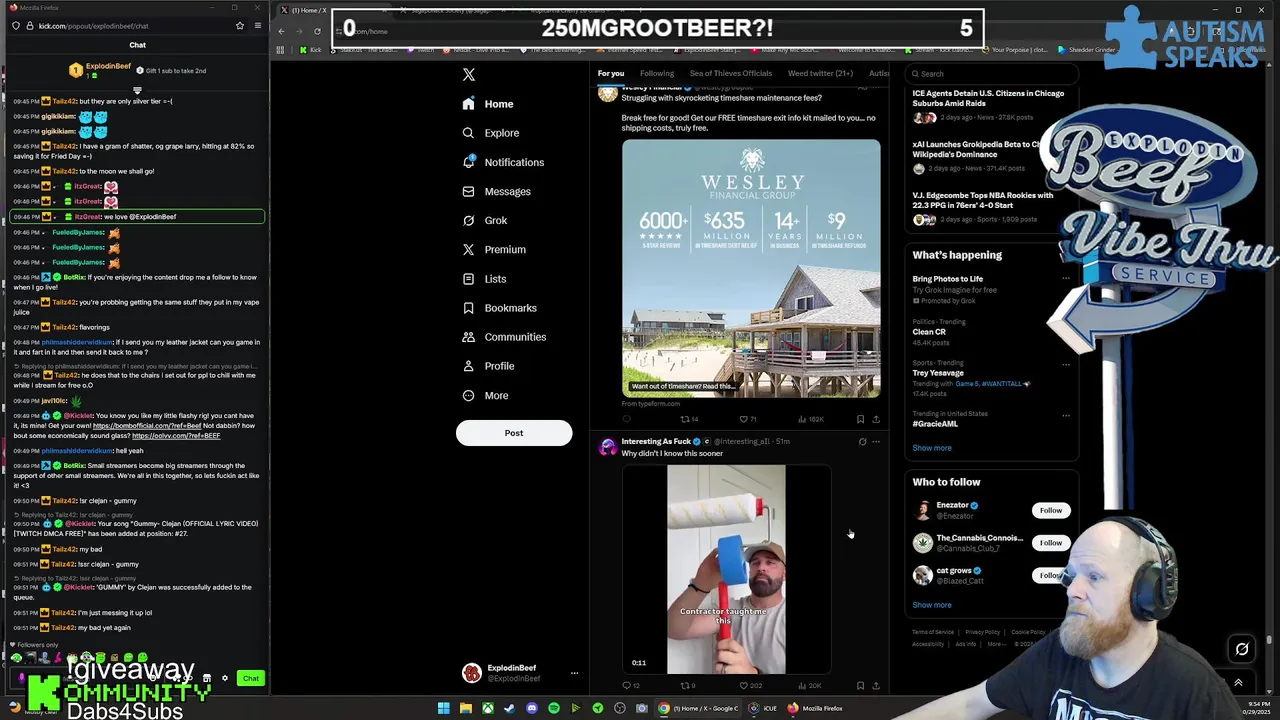This screenshot has width=1280, height=720.
Task: Reply to the Wesley Financial post
Action: [x=627, y=419]
